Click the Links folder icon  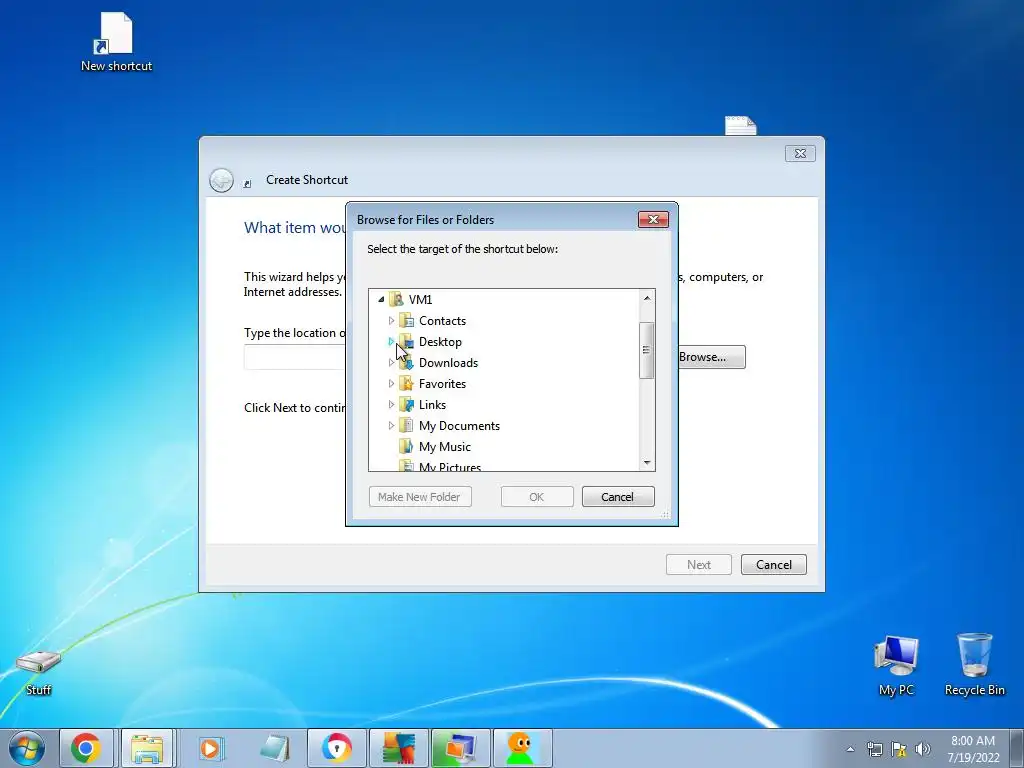[x=406, y=404]
